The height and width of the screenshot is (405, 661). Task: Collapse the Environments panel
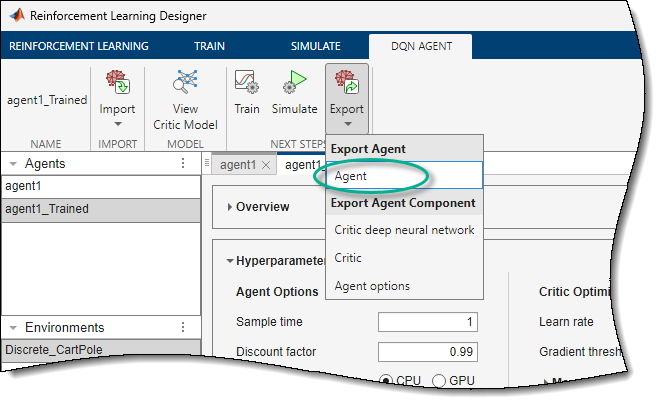[x=13, y=327]
